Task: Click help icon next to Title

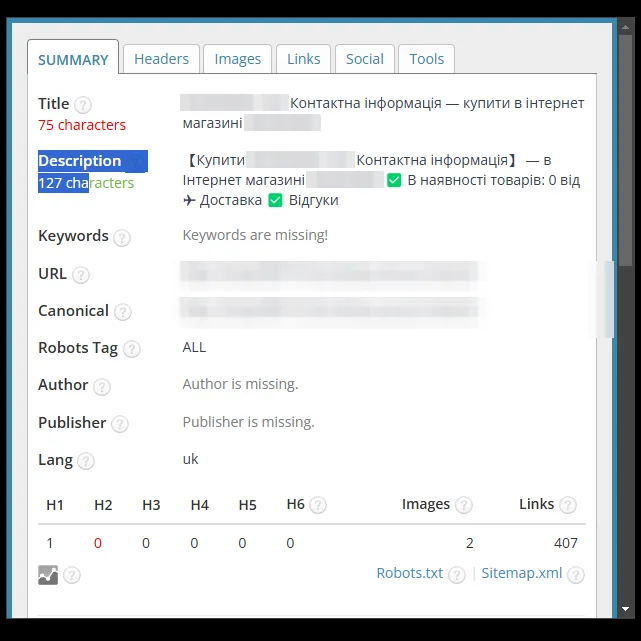Action: tap(83, 105)
